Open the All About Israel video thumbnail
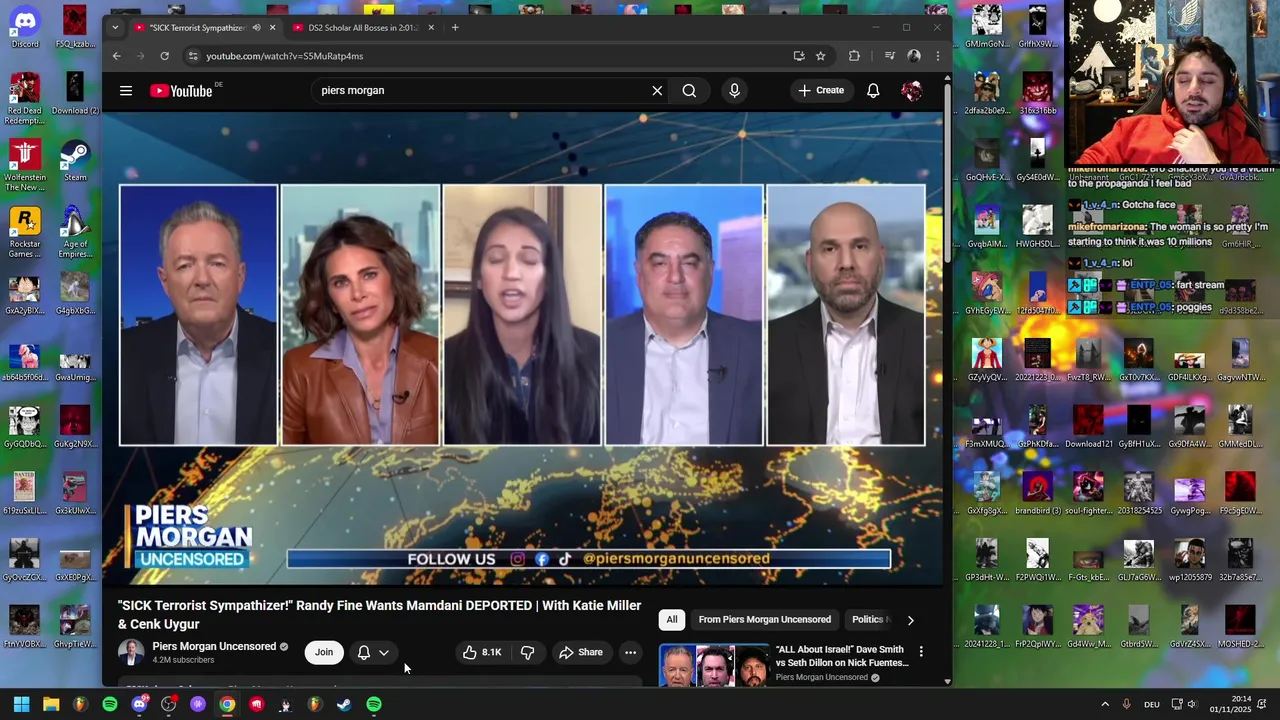The image size is (1280, 720). point(713,666)
